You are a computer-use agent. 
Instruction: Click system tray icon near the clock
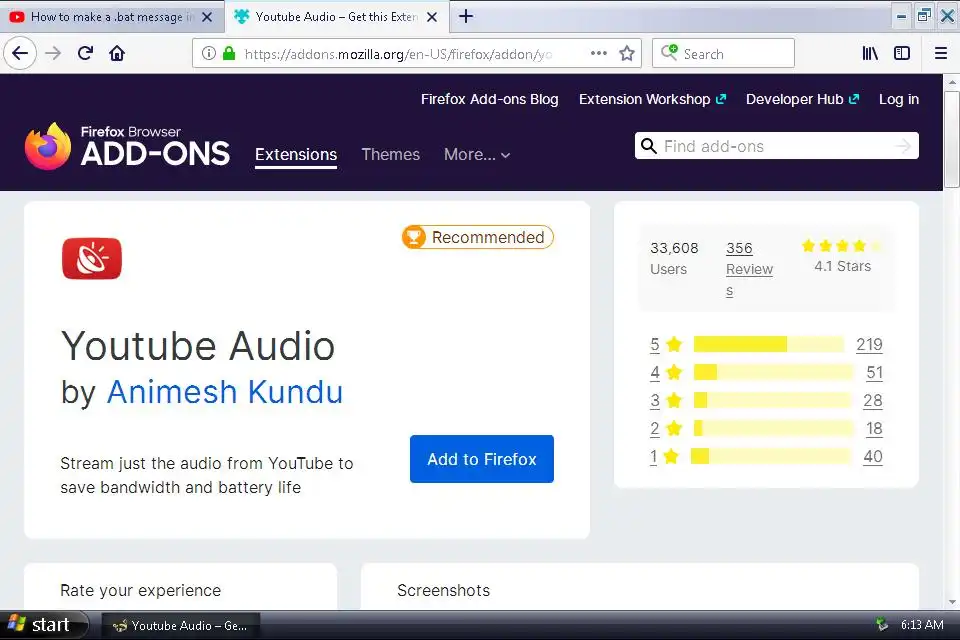click(882, 624)
